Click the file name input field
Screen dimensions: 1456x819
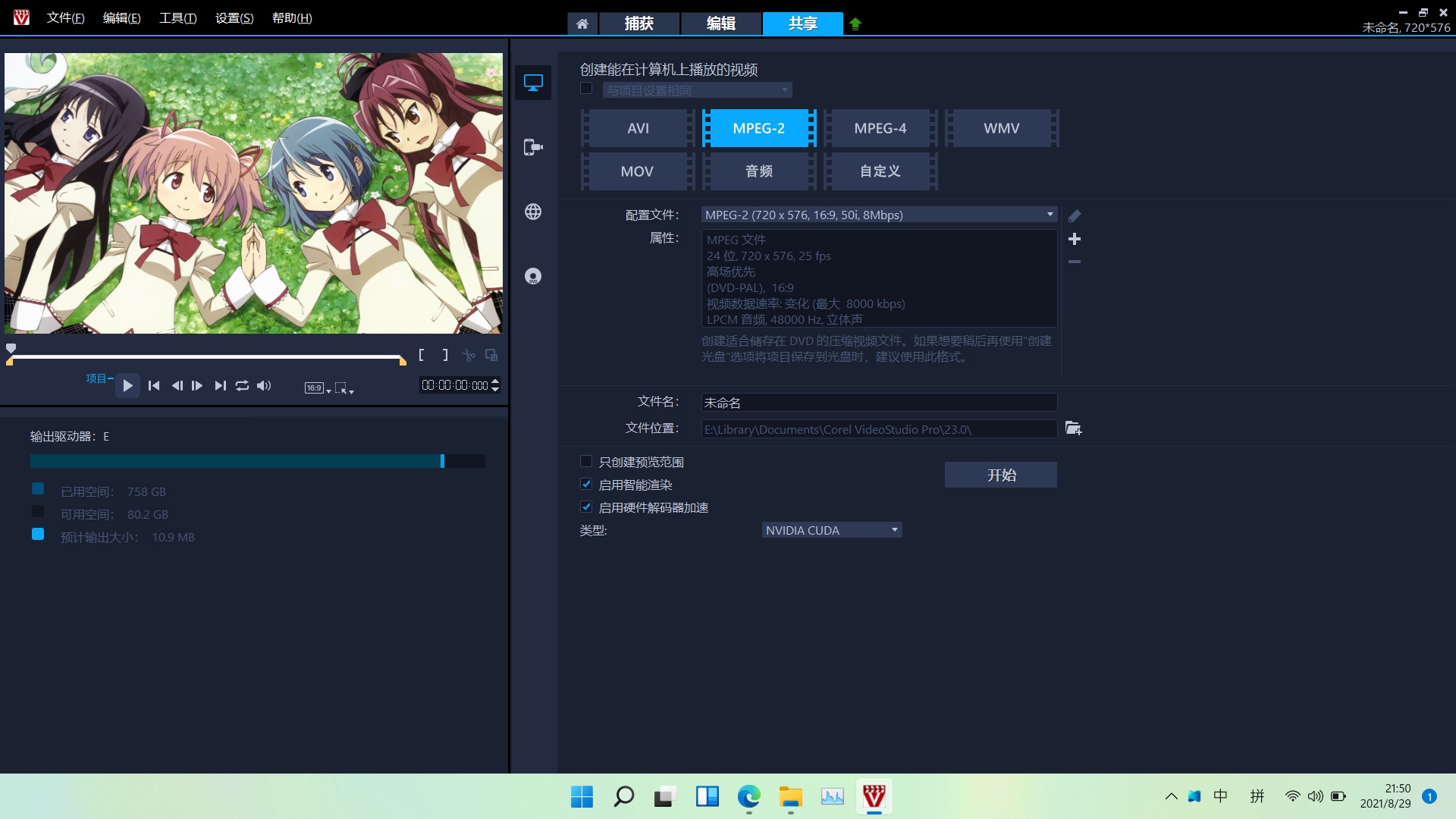point(879,403)
